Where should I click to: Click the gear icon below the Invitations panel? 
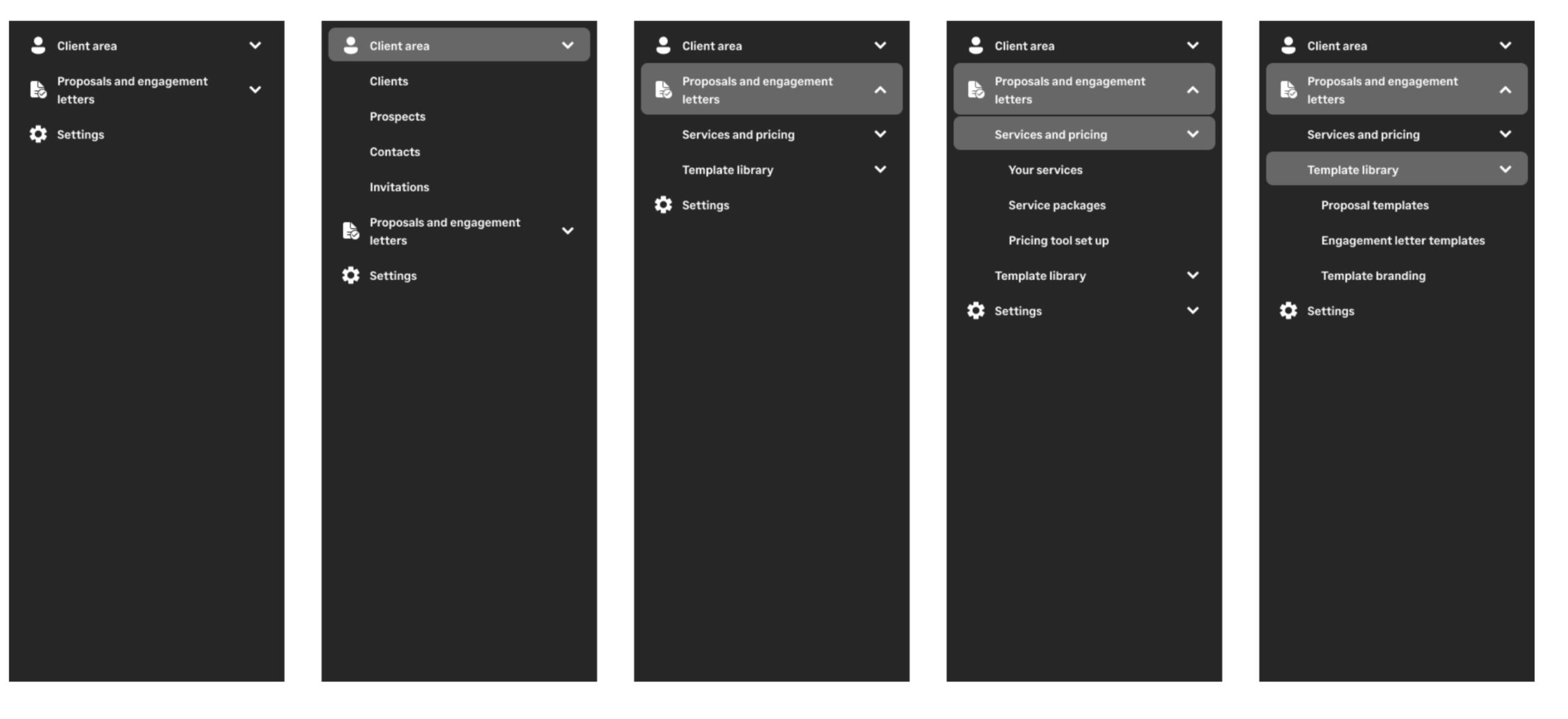pyautogui.click(x=350, y=276)
